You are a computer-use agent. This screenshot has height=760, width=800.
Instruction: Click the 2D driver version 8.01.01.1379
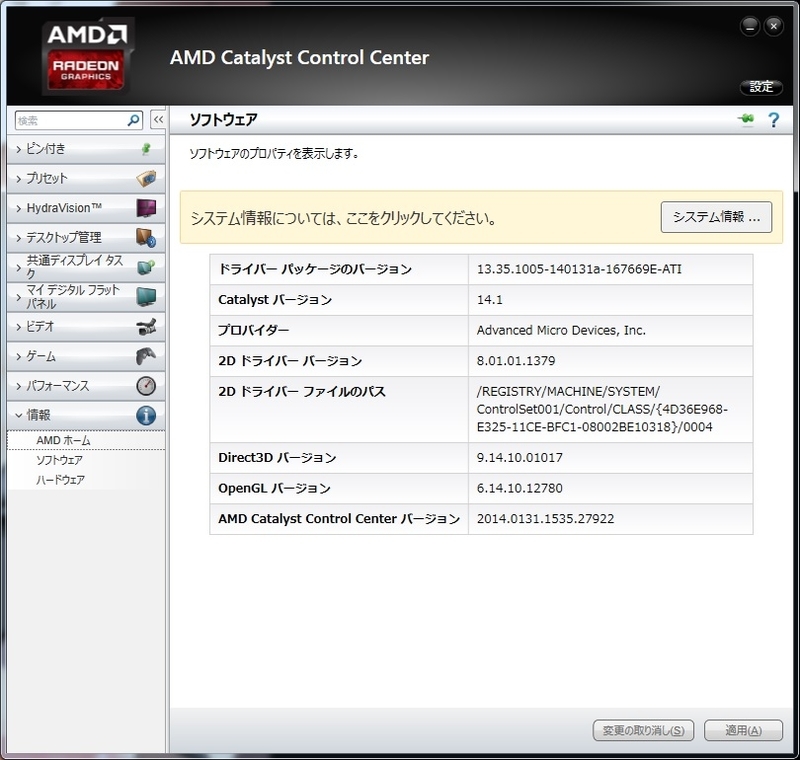pyautogui.click(x=516, y=361)
